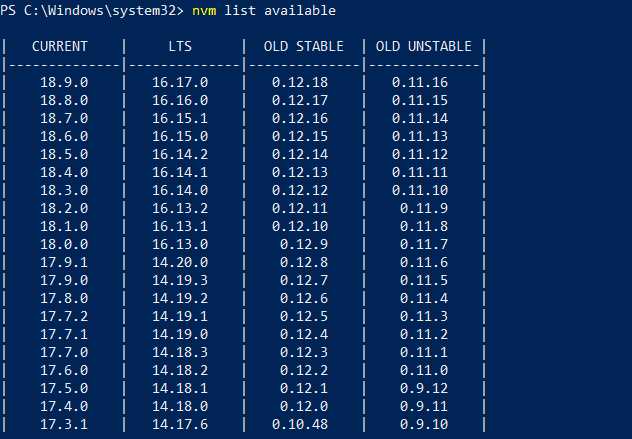The height and width of the screenshot is (439, 632).
Task: Select version 17.7.2
Action: point(64,316)
